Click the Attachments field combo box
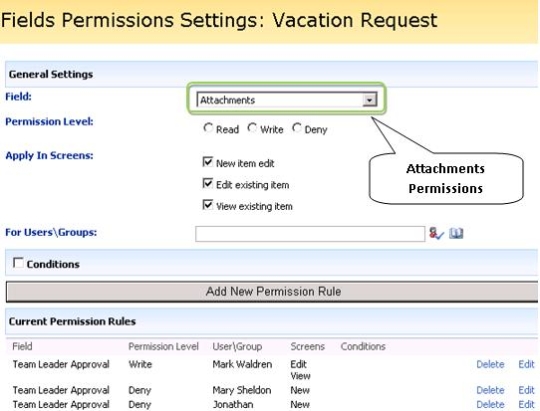540x411 pixels. click(287, 100)
